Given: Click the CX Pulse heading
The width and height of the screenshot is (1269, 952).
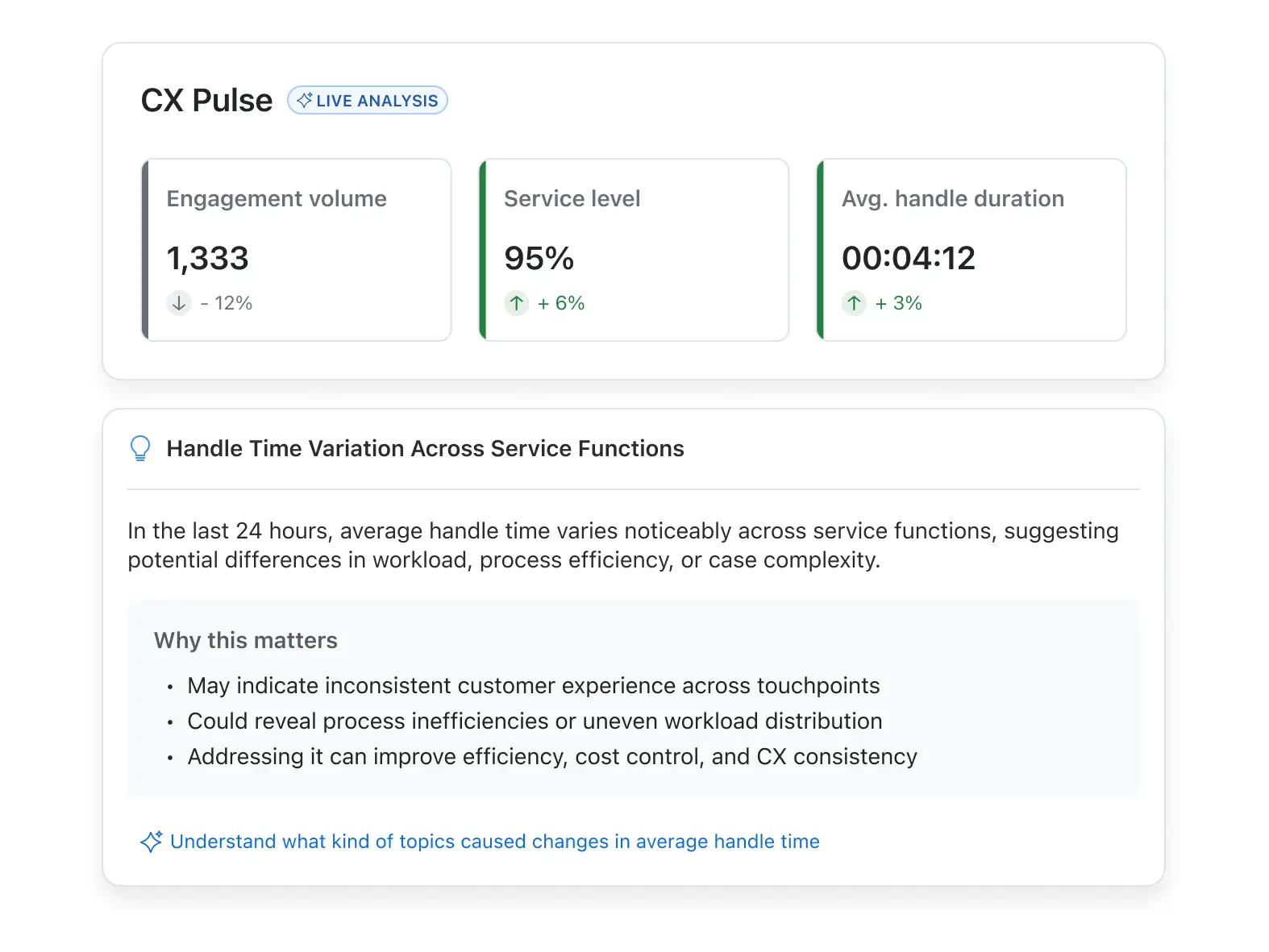Looking at the screenshot, I should 206,101.
